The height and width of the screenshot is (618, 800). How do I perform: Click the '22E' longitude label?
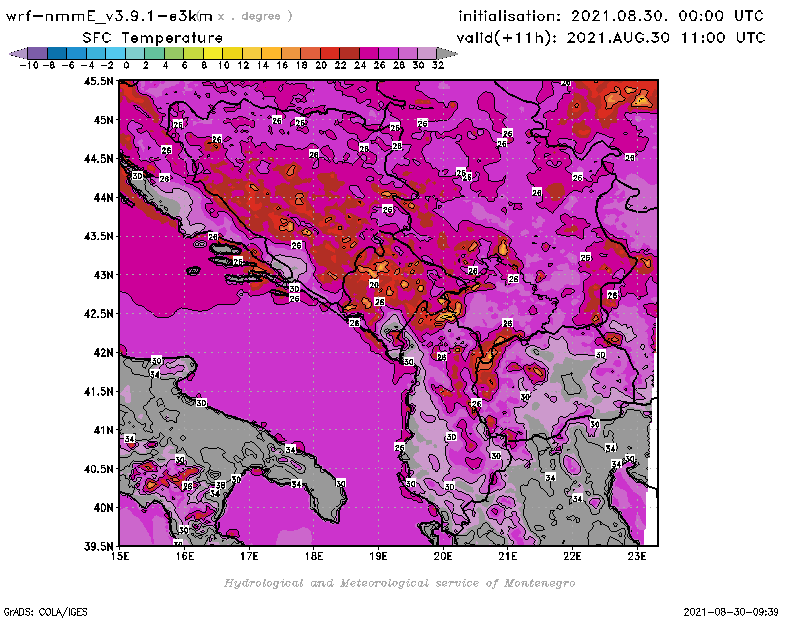pos(572,556)
